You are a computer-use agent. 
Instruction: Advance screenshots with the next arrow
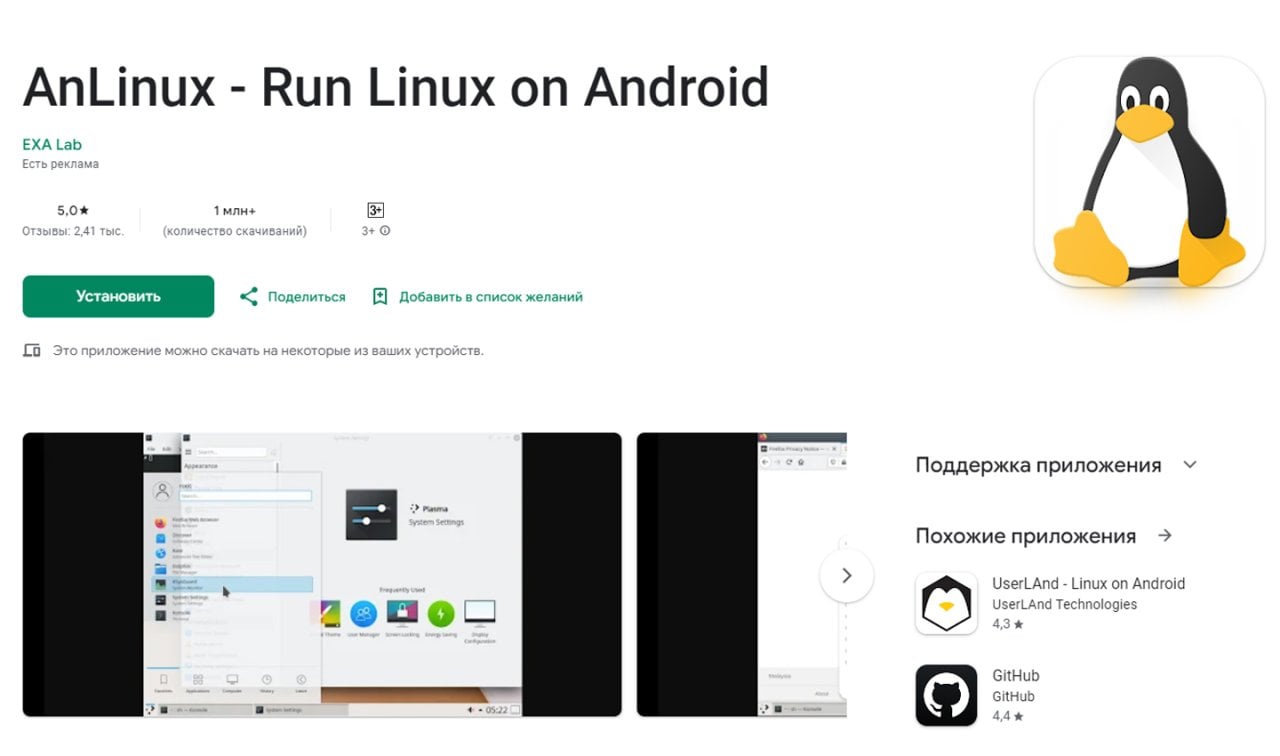point(847,575)
